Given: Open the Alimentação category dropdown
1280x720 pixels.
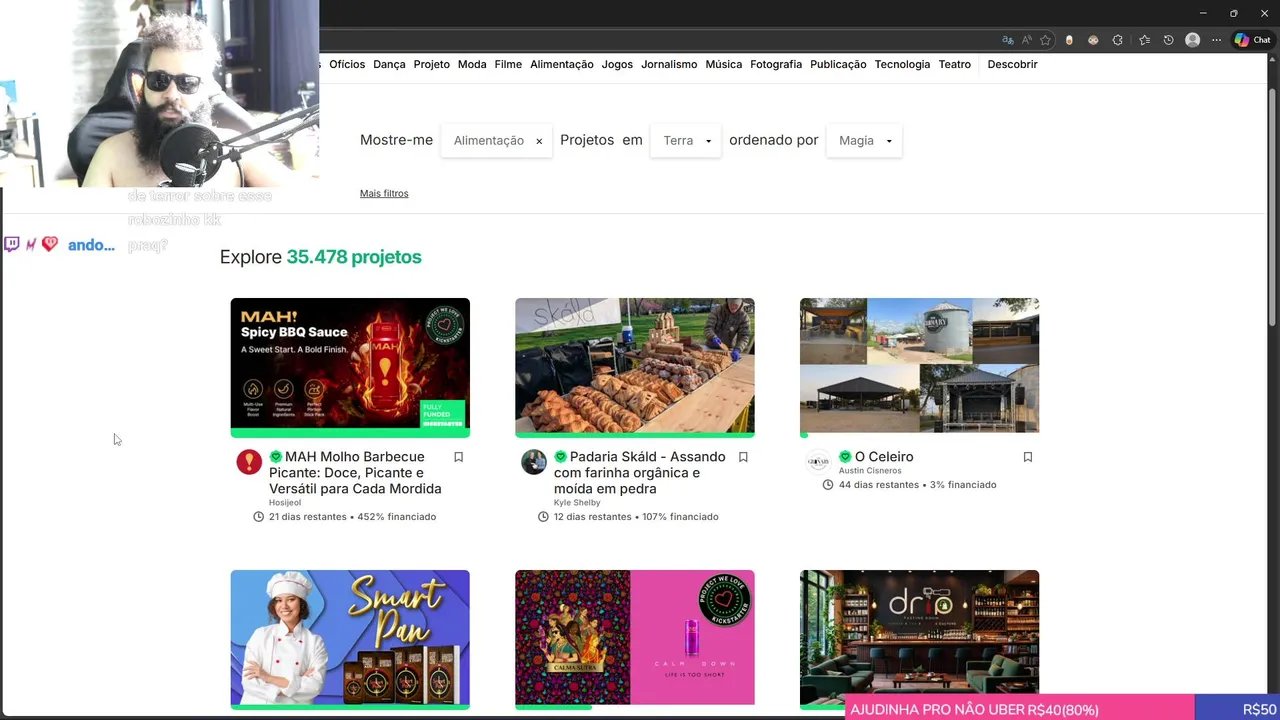Looking at the screenshot, I should tap(496, 141).
